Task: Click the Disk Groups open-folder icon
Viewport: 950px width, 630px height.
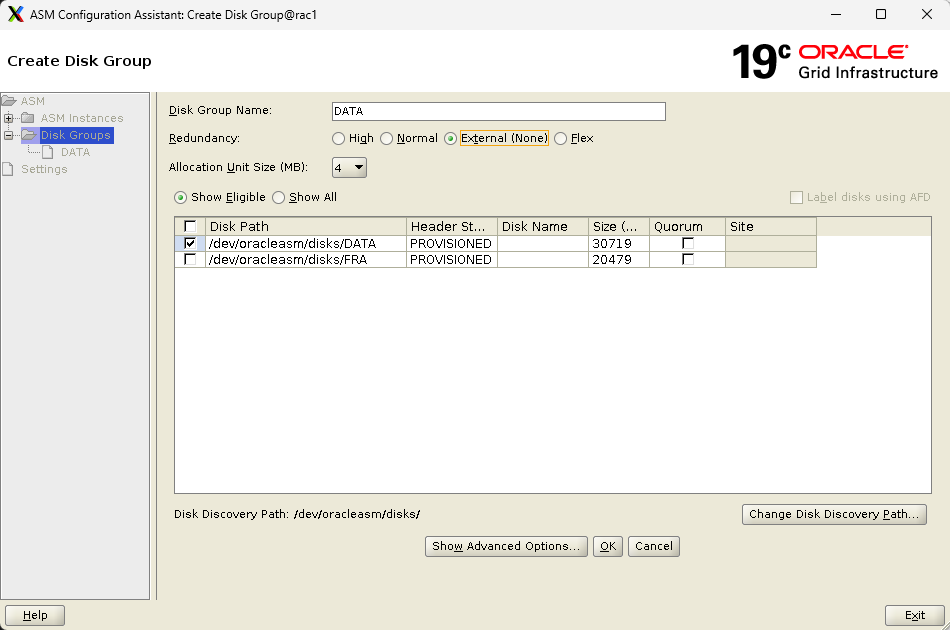Action: point(30,134)
